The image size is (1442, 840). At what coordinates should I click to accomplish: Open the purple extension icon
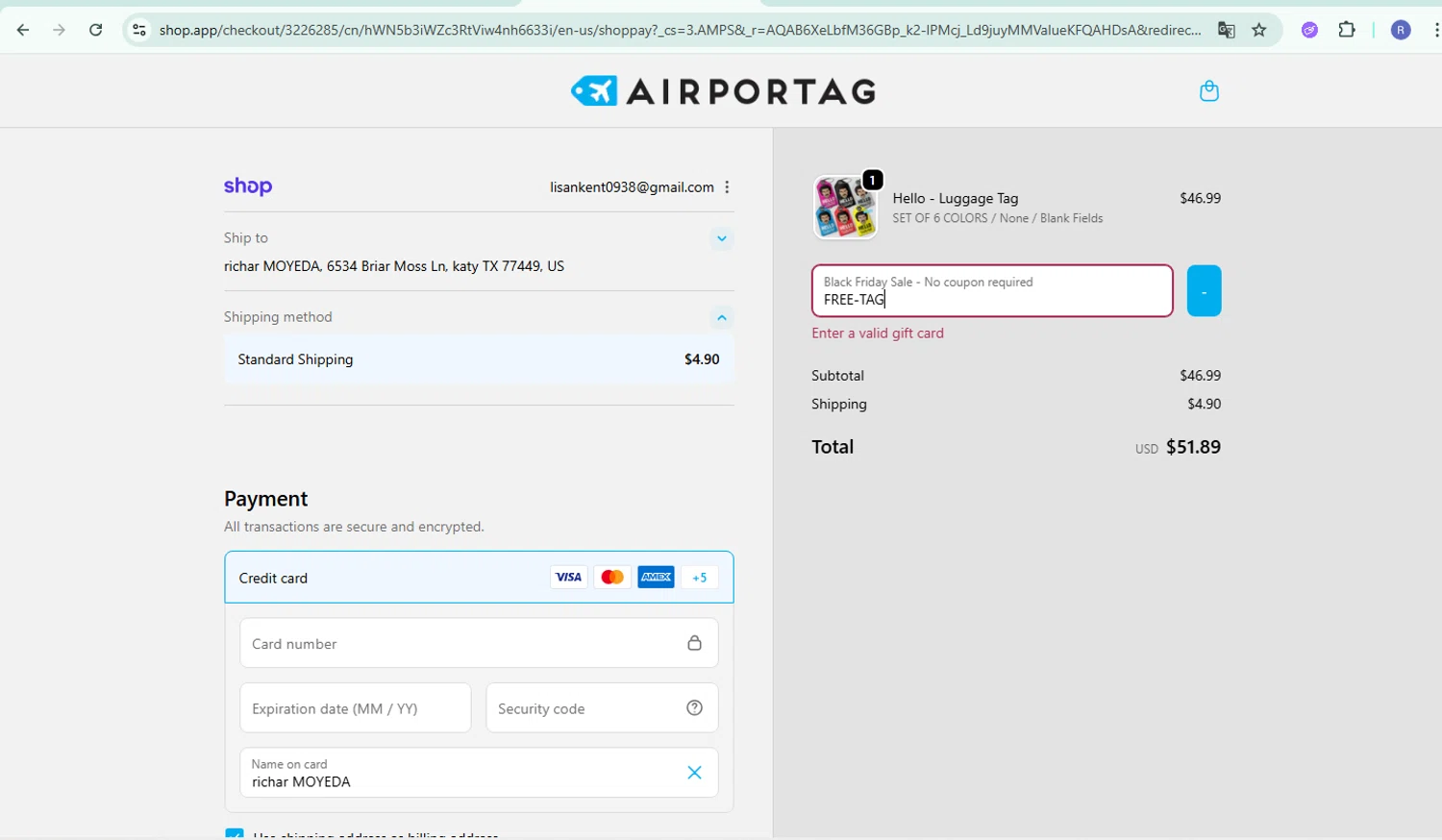[1309, 30]
